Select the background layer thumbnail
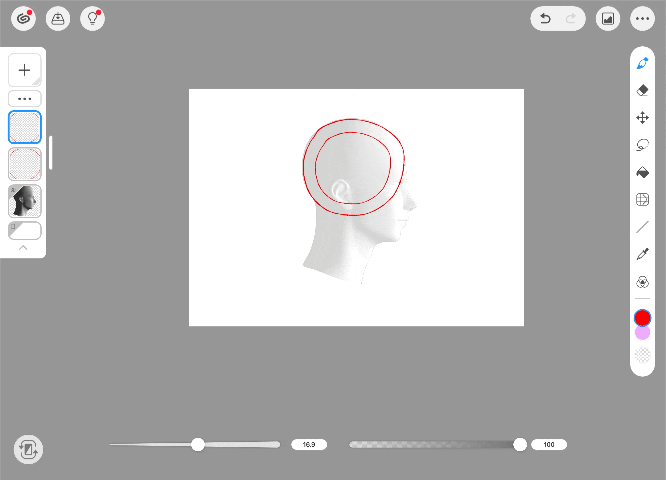The height and width of the screenshot is (480, 666). (x=25, y=231)
